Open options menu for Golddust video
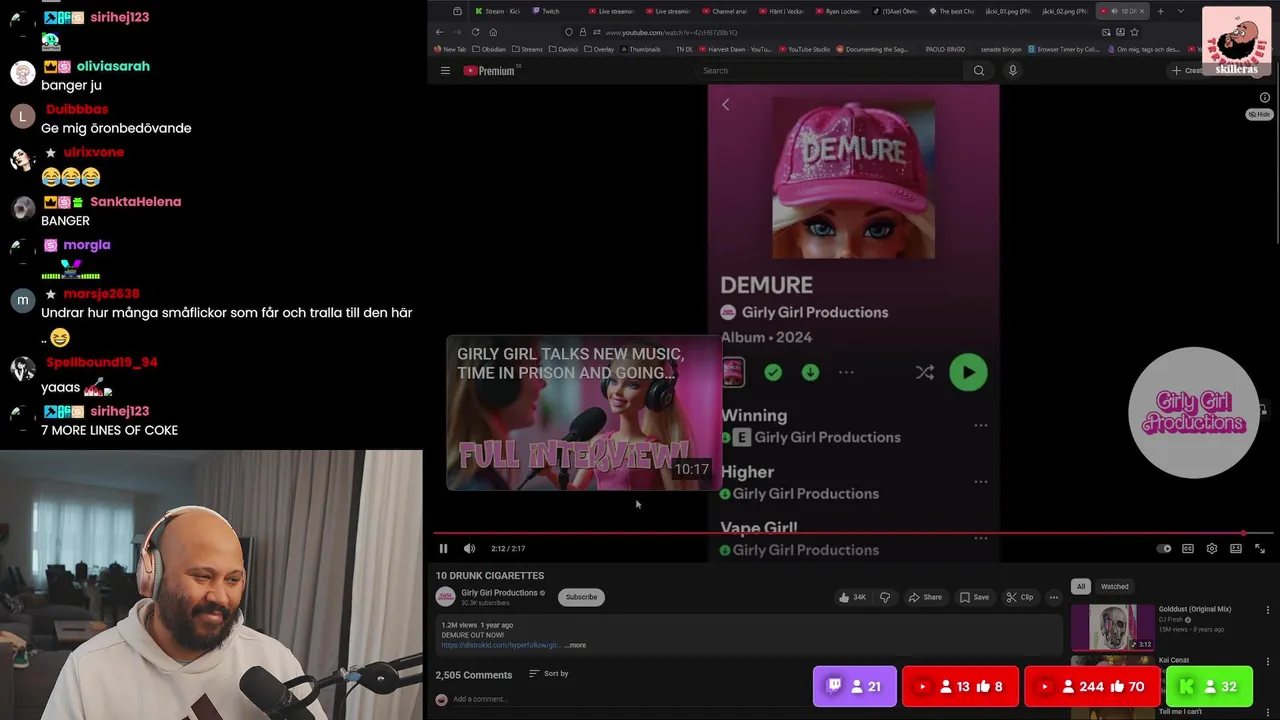The height and width of the screenshot is (720, 1280). [1268, 610]
